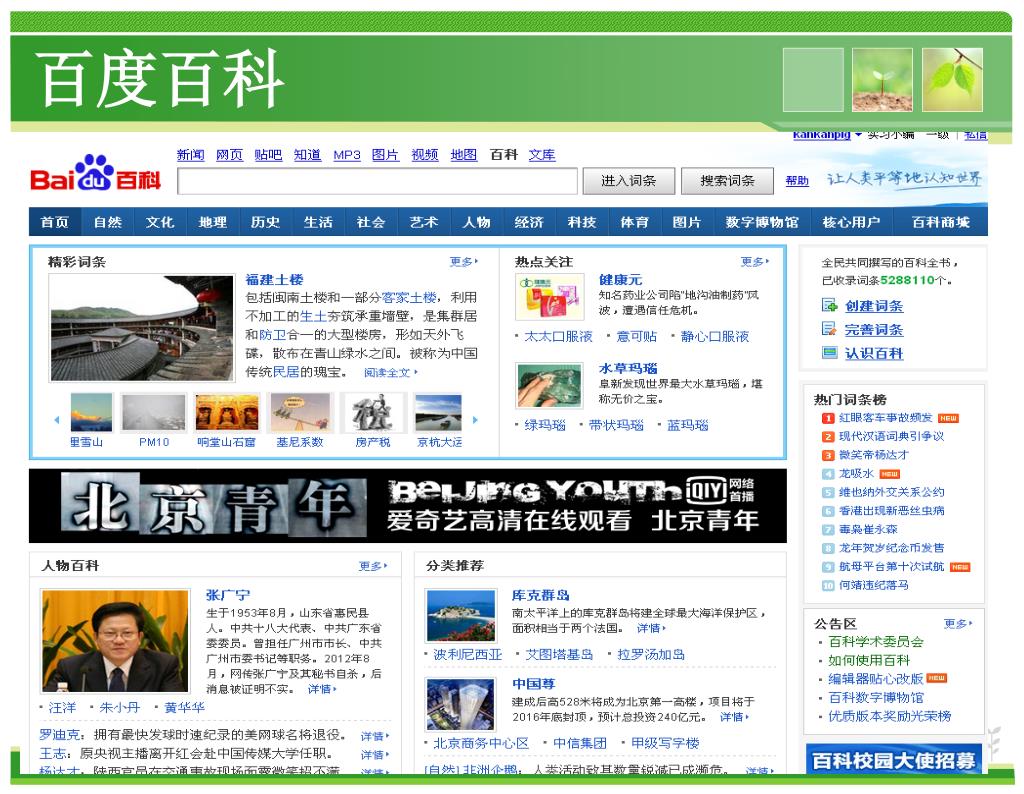This screenshot has height=794, width=1024.
Task: Open the 甲级写字楼 link
Action: (665, 743)
